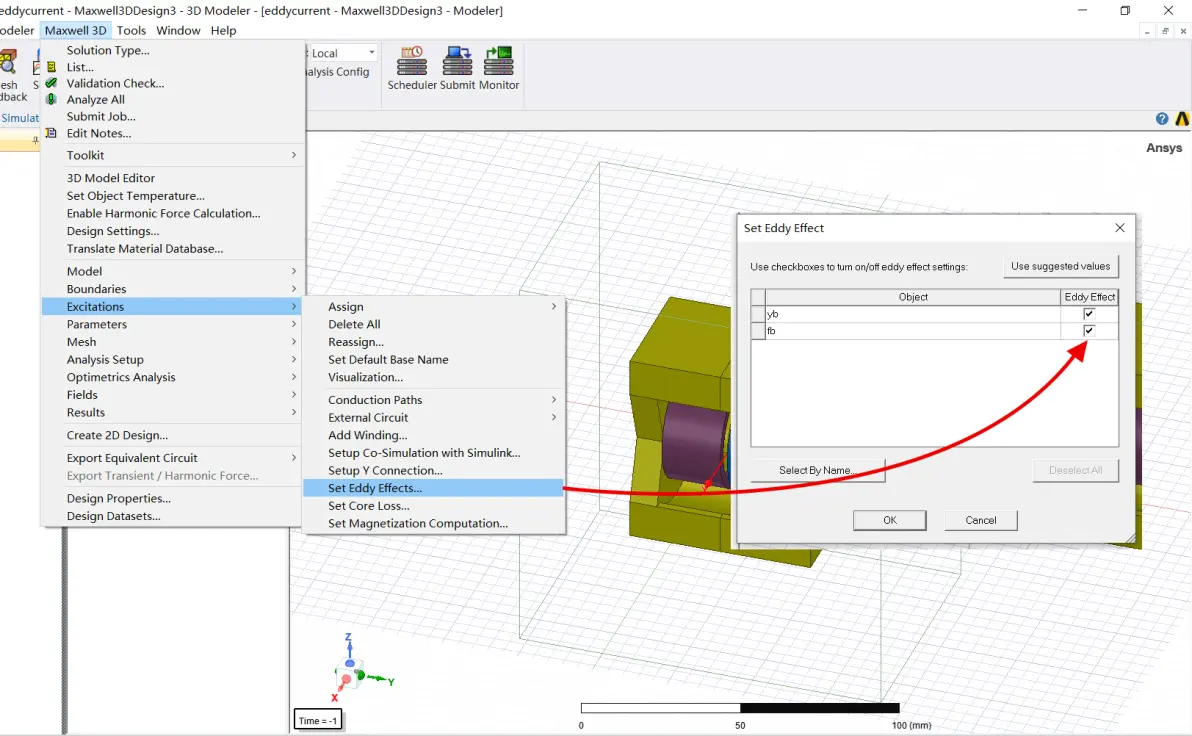Viewport: 1192px width, 736px height.
Task: Expand the Analysis Setup submenu
Action: click(293, 360)
